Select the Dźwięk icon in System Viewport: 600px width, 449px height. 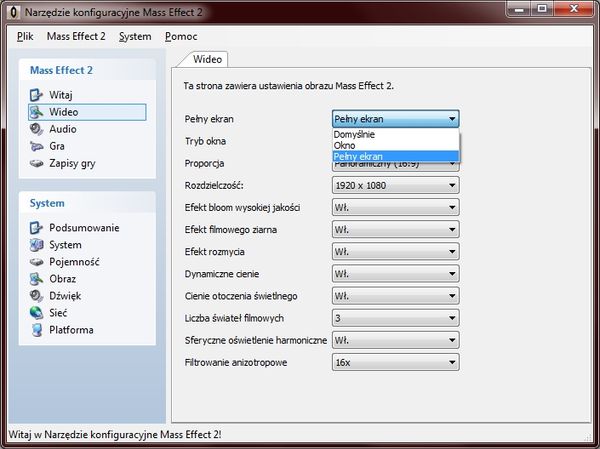37,296
